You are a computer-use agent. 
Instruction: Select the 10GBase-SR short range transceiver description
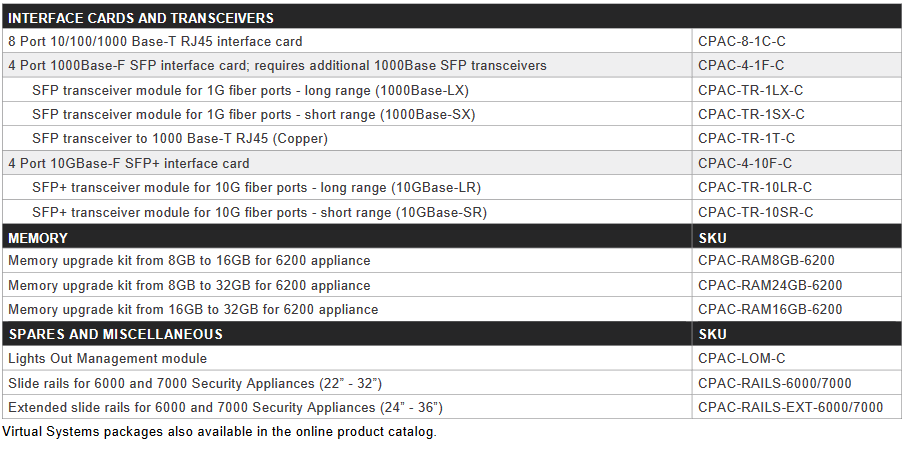click(259, 212)
